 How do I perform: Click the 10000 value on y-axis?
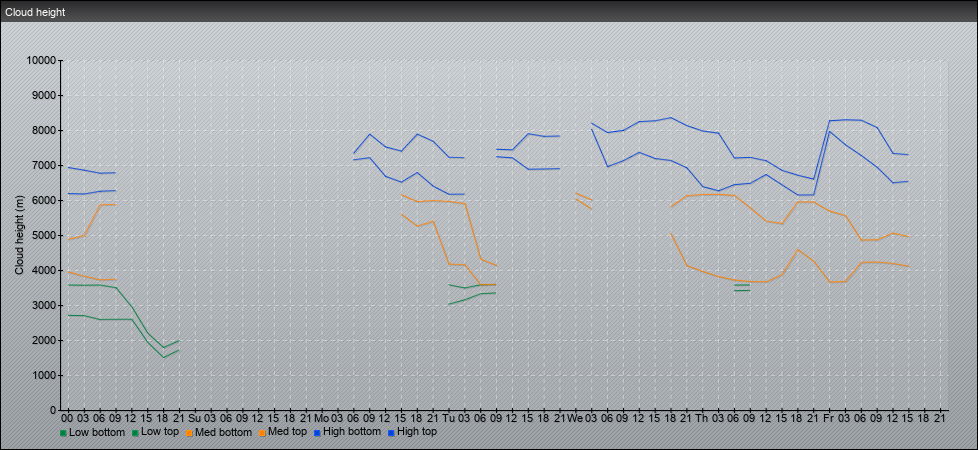point(41,61)
